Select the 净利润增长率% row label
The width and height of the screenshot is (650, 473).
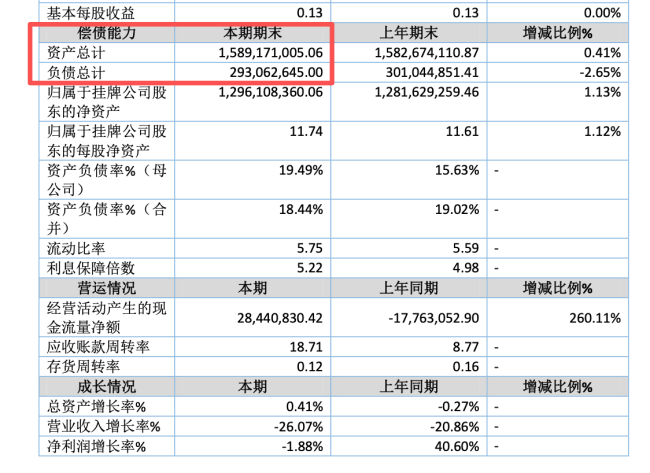point(96,446)
